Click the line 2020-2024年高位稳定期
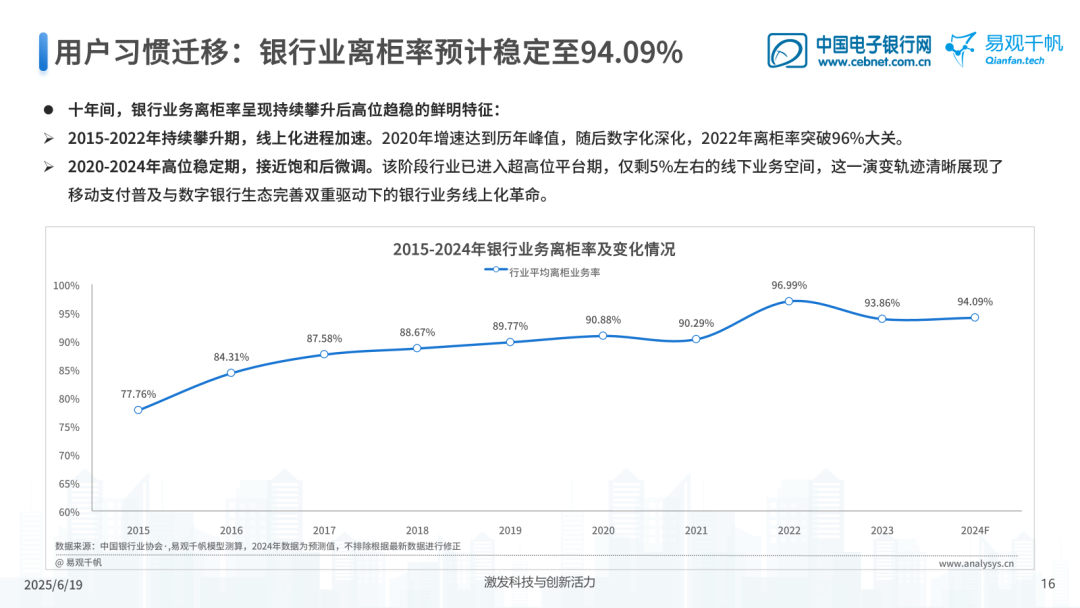 tap(535, 167)
